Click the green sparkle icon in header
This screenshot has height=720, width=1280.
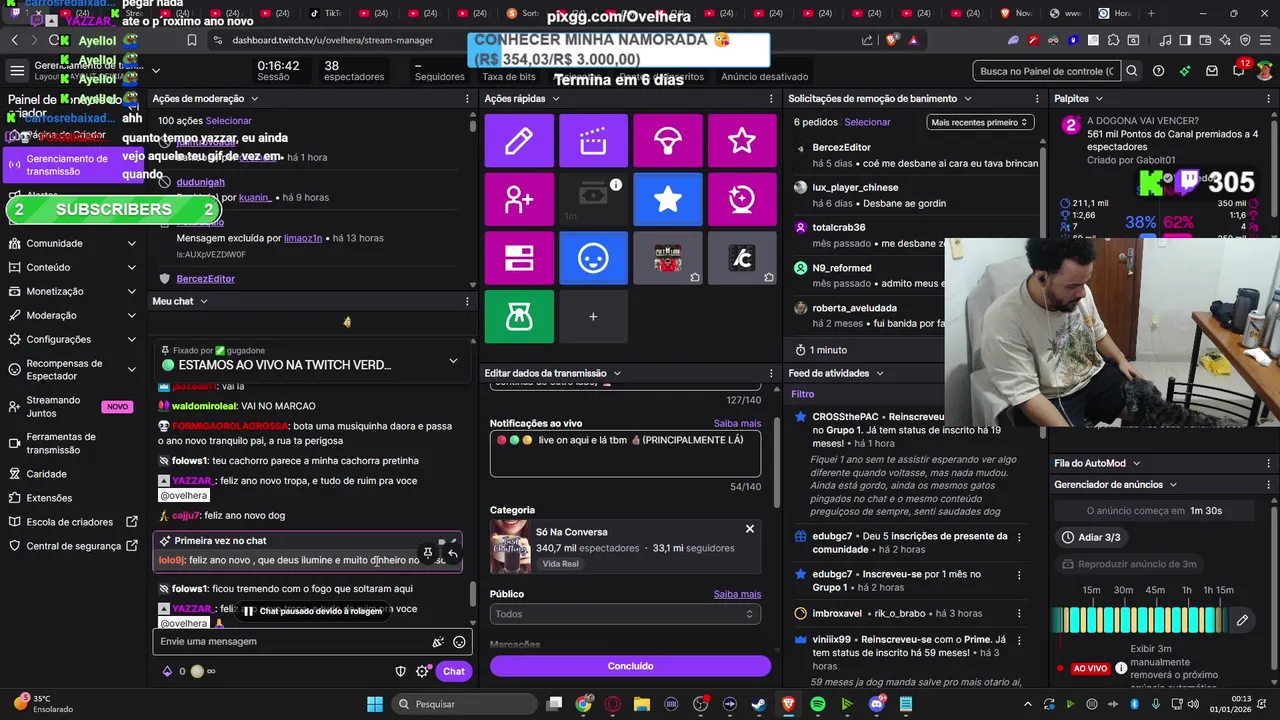[1185, 71]
